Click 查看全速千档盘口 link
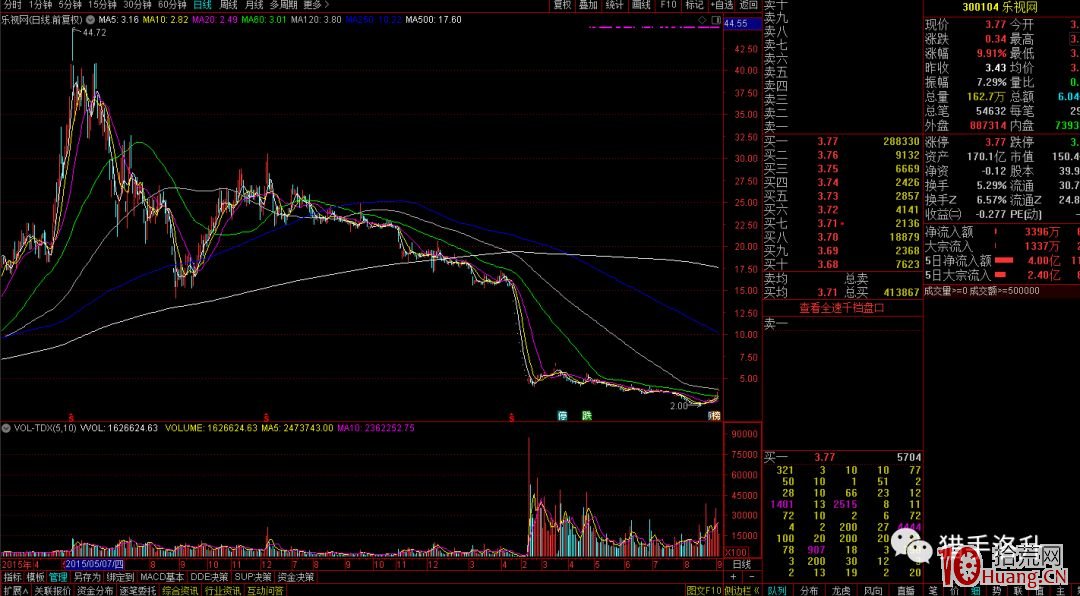This screenshot has width=1080, height=596. click(840, 309)
